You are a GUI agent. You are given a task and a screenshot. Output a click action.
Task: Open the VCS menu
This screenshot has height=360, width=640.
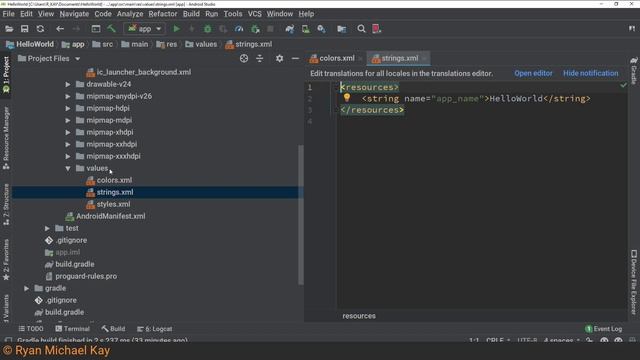(255, 14)
